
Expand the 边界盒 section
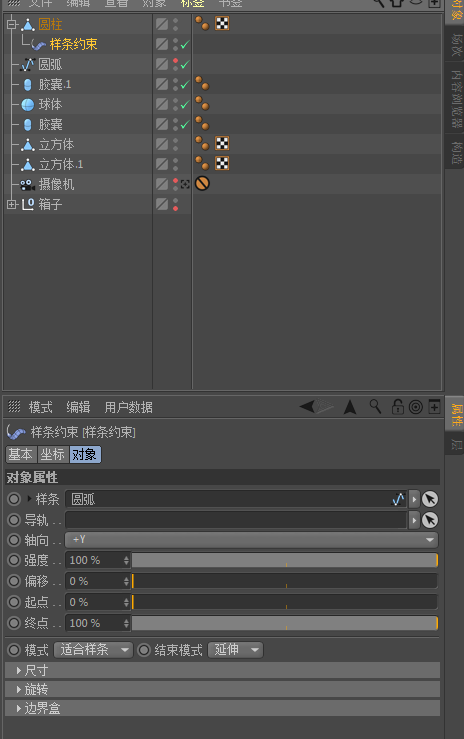222,708
